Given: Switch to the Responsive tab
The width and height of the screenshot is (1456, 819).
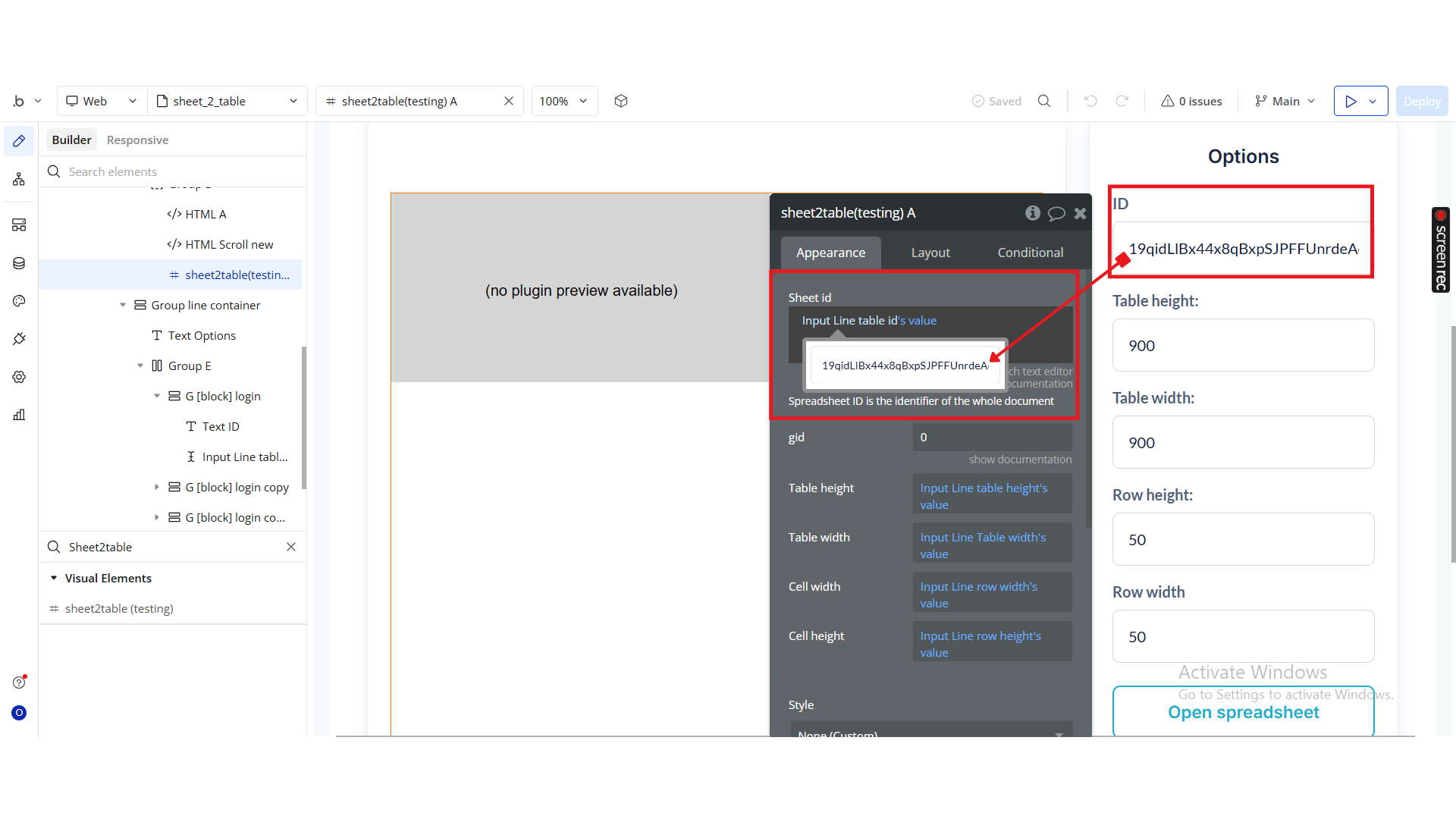Looking at the screenshot, I should pos(137,140).
